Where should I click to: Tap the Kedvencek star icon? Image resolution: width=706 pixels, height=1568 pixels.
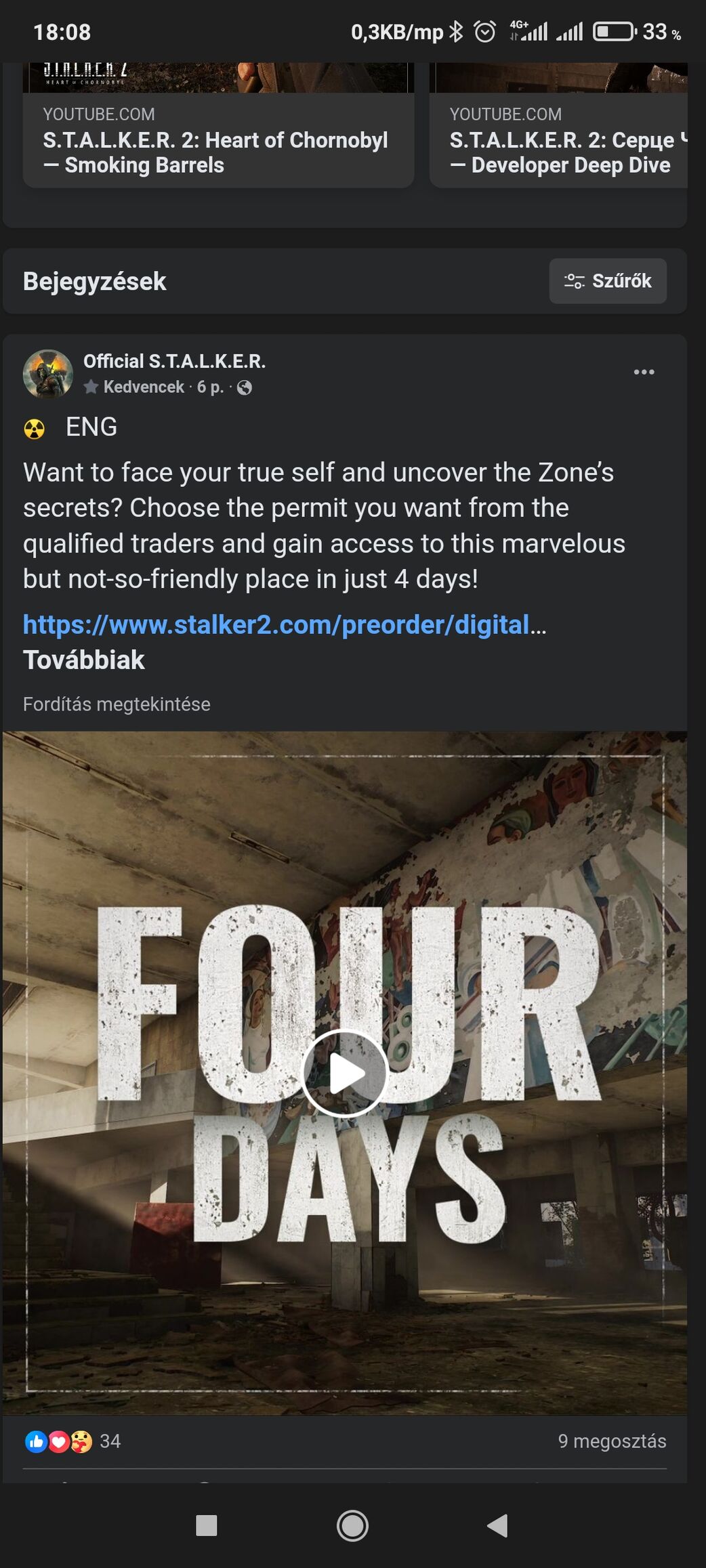(91, 387)
